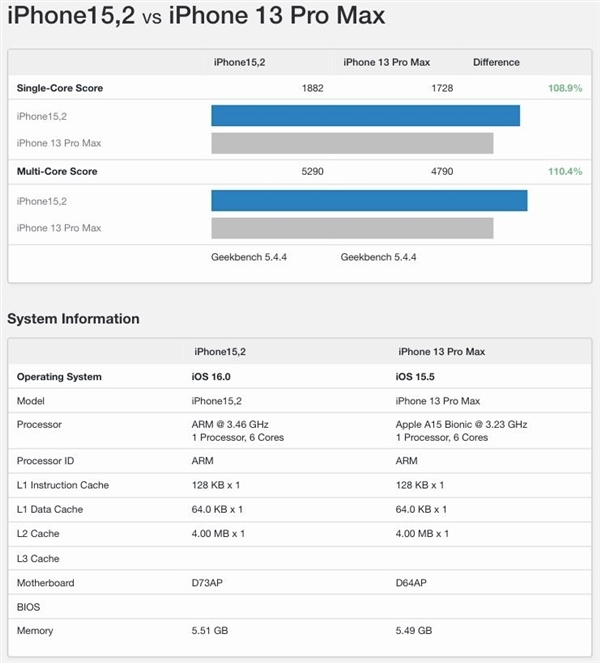Click the Apple A15 Bionic @ 3.23 GHz text

pyautogui.click(x=461, y=424)
